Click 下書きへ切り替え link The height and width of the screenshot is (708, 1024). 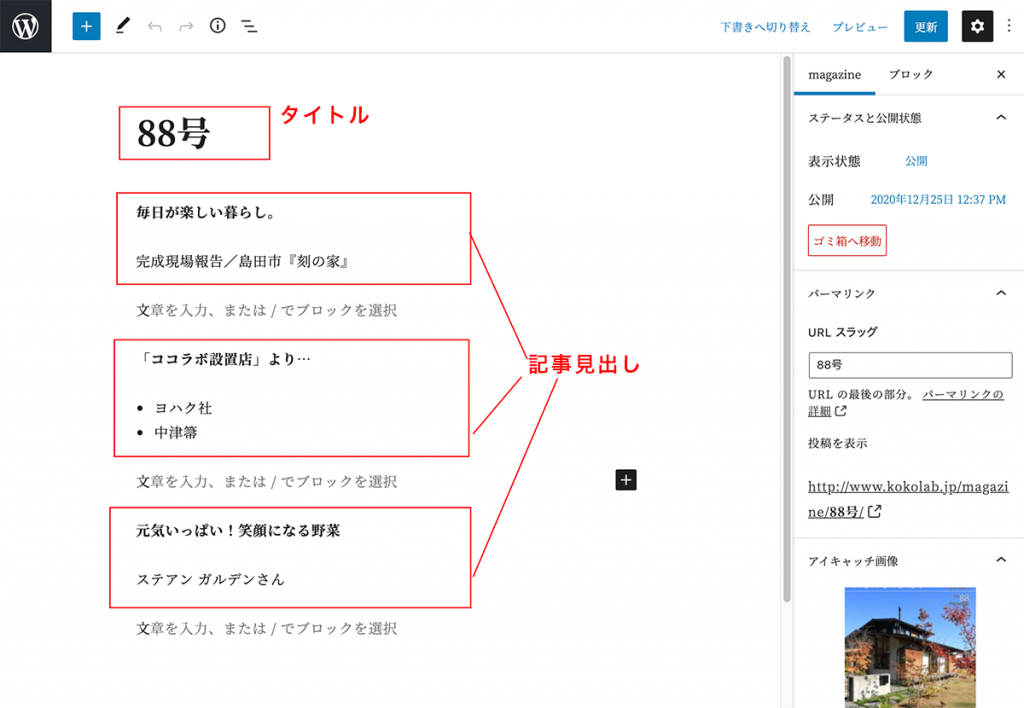(x=765, y=28)
